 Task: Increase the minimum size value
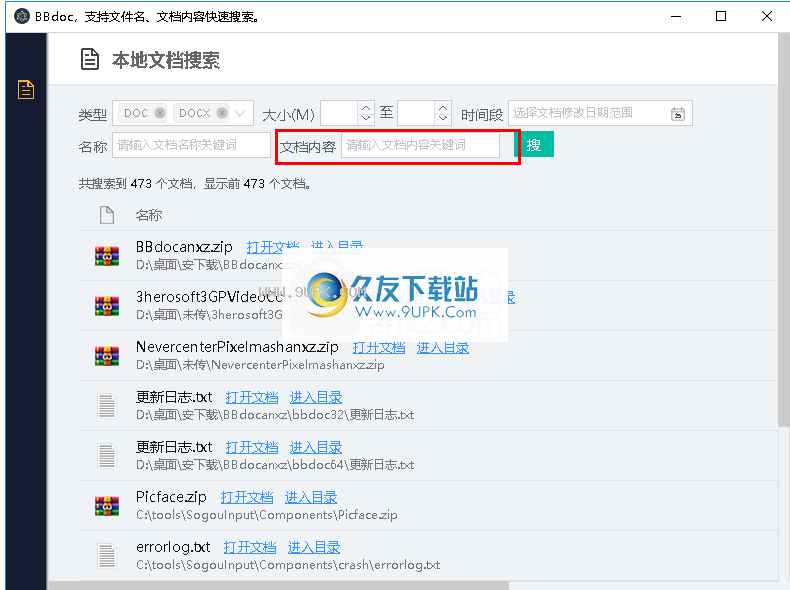pos(366,107)
